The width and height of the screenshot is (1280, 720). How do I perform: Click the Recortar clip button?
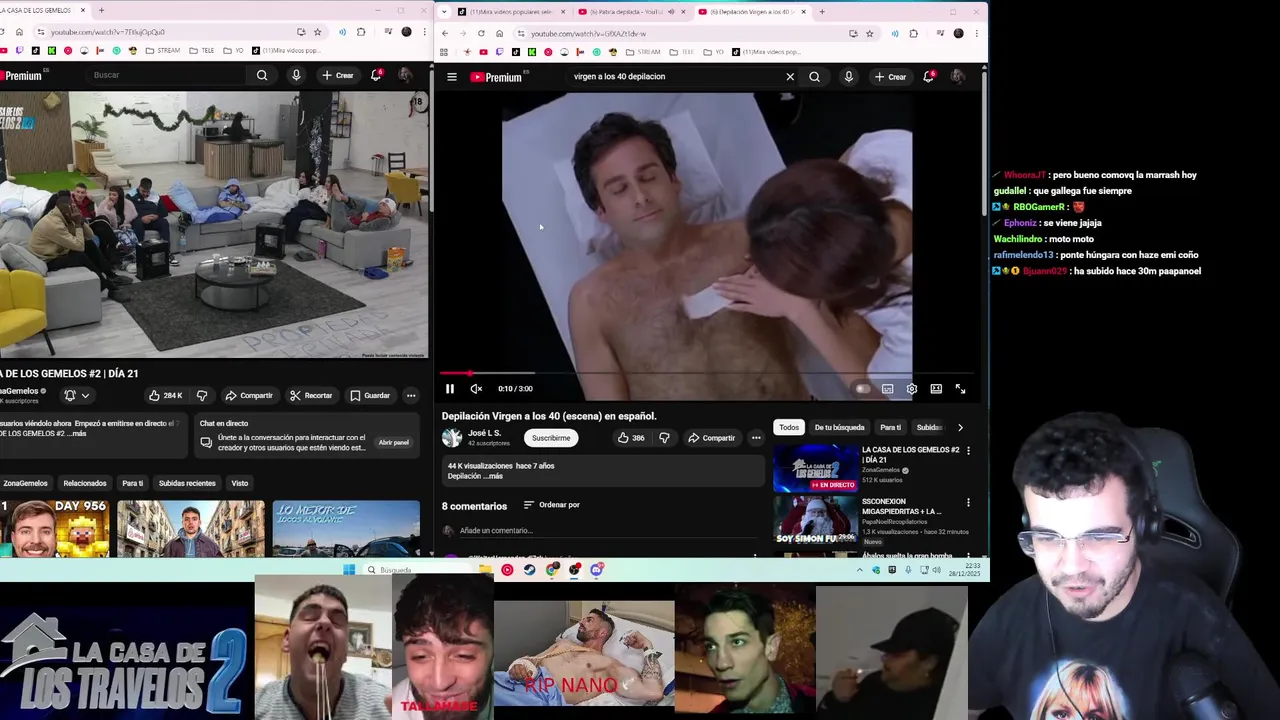point(311,396)
